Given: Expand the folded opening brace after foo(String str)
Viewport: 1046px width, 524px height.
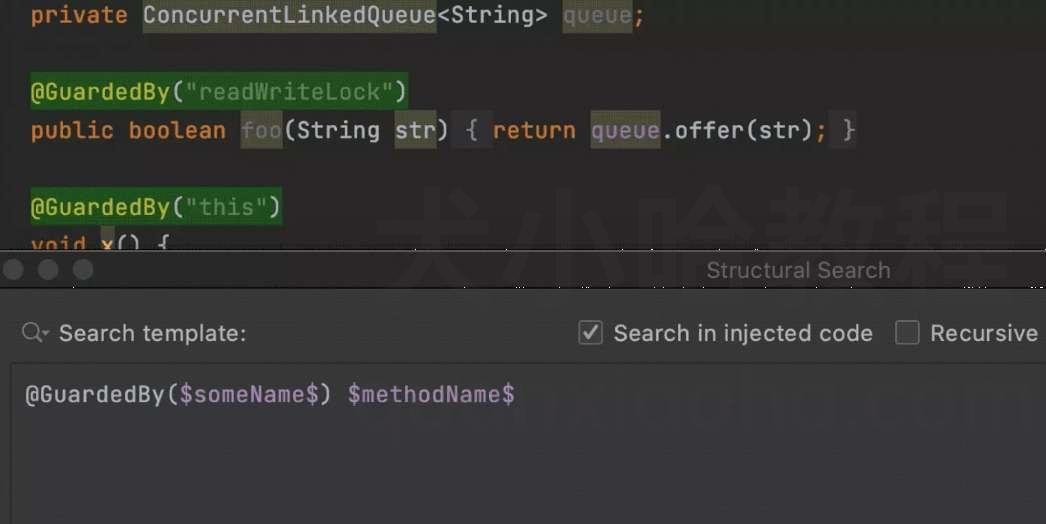Looking at the screenshot, I should click(x=472, y=130).
